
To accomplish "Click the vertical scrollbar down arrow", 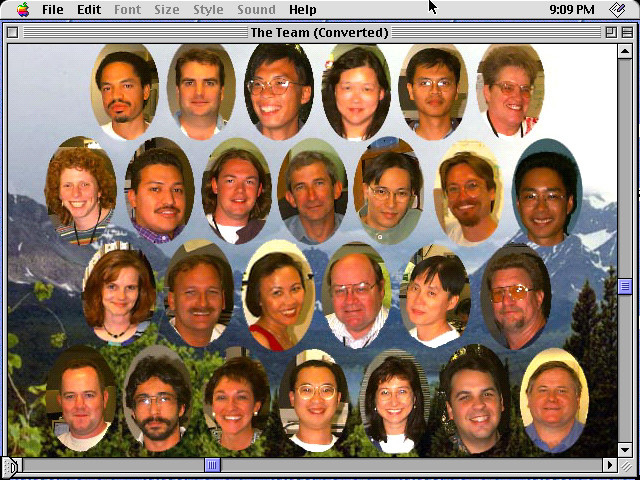I will point(626,449).
